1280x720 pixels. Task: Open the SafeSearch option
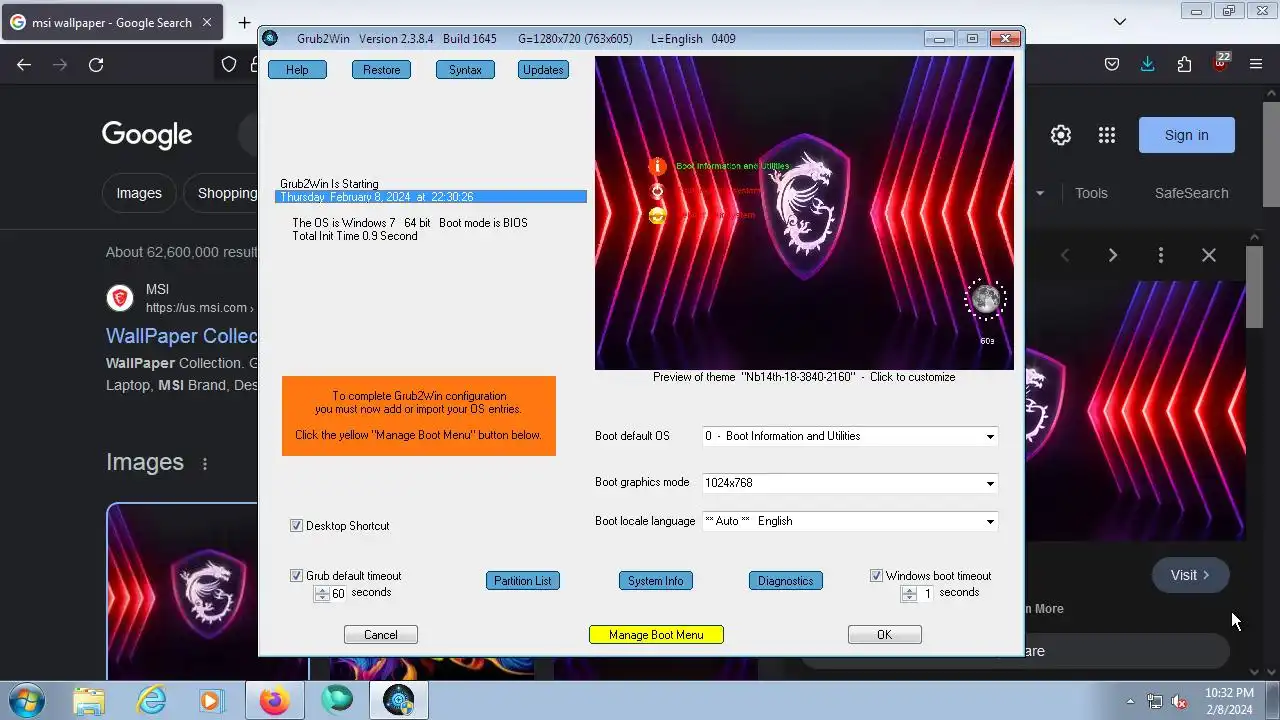(1191, 193)
